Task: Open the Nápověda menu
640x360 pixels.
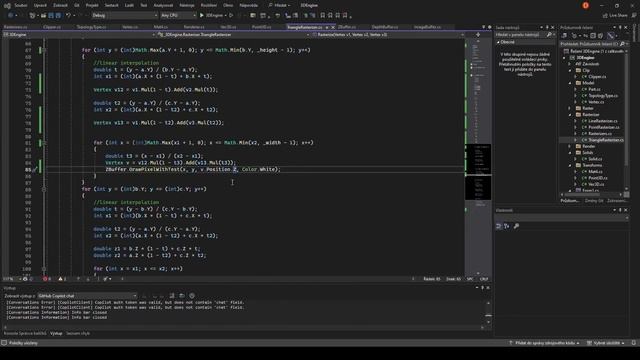Action: (x=249, y=5)
